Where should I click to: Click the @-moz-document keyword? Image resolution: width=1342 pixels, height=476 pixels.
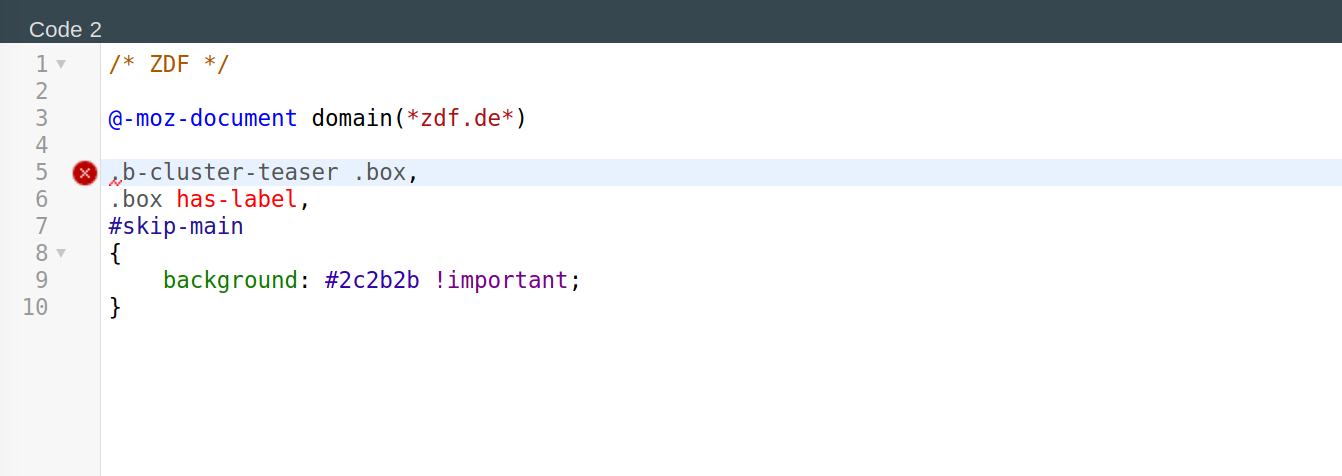coord(203,119)
